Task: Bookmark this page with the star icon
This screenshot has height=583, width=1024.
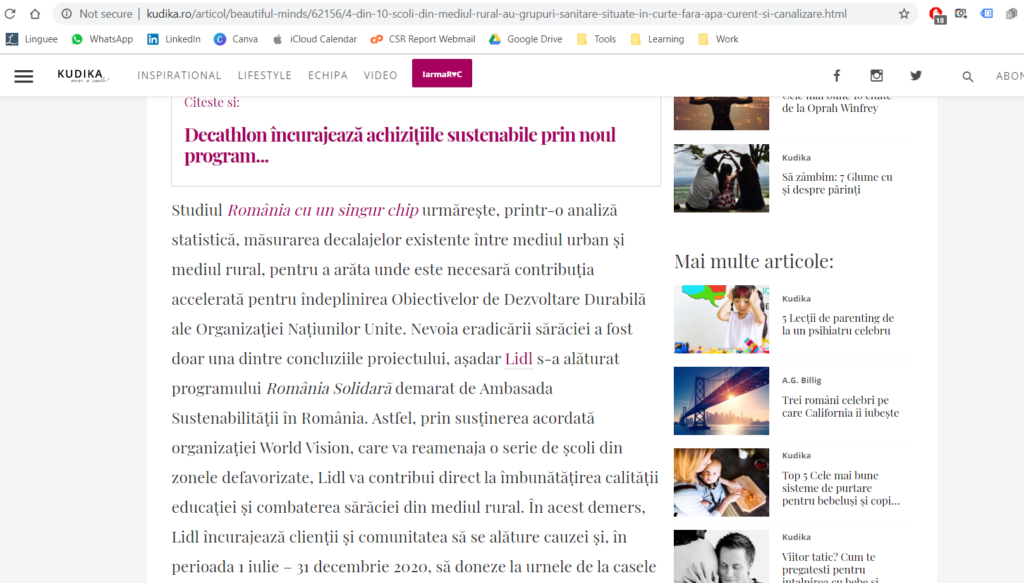Action: coord(904,14)
